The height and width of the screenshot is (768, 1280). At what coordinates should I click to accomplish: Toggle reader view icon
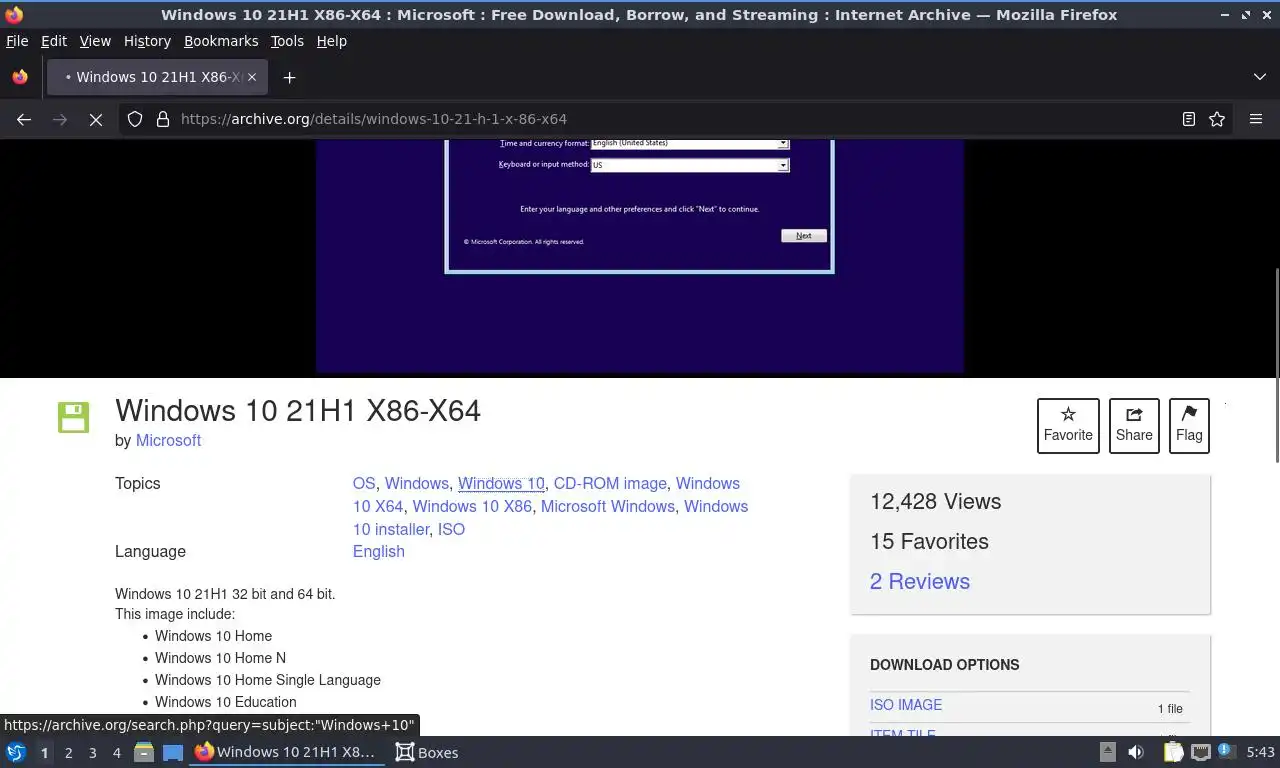[1189, 119]
